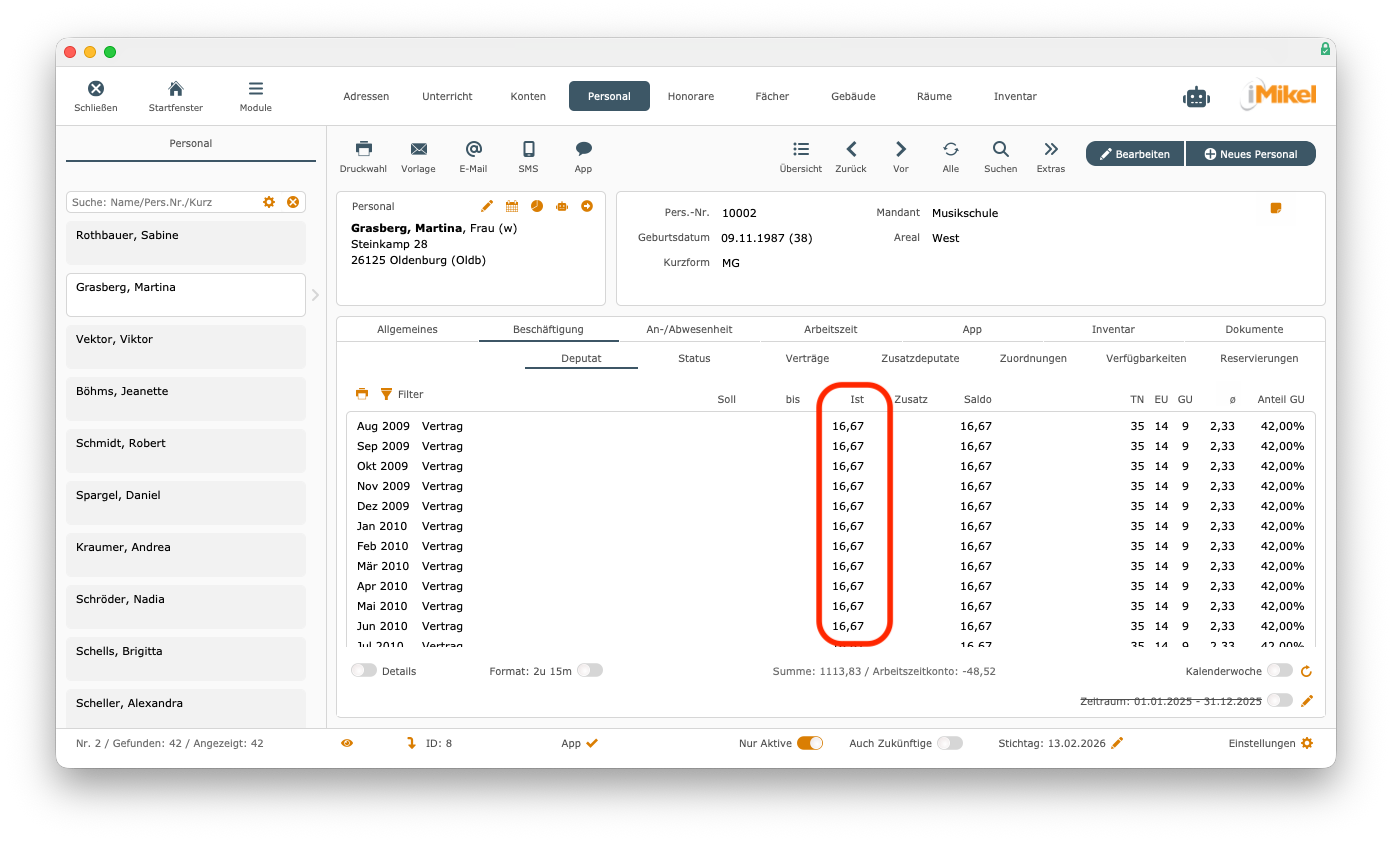
Task: Click the Druckwahl printer icon
Action: [x=363, y=149]
